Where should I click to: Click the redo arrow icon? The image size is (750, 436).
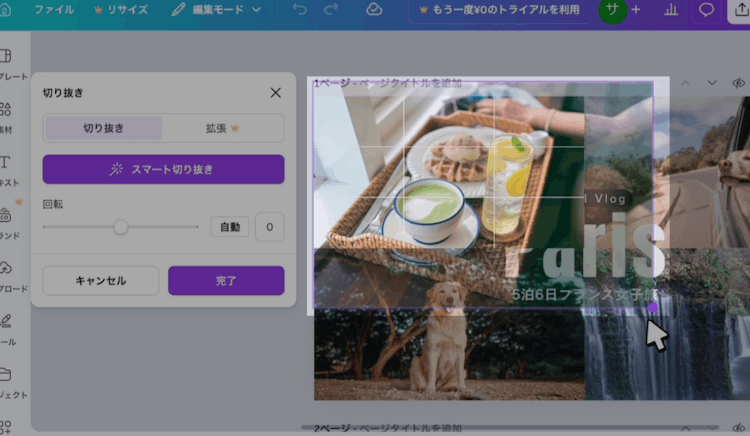(331, 10)
